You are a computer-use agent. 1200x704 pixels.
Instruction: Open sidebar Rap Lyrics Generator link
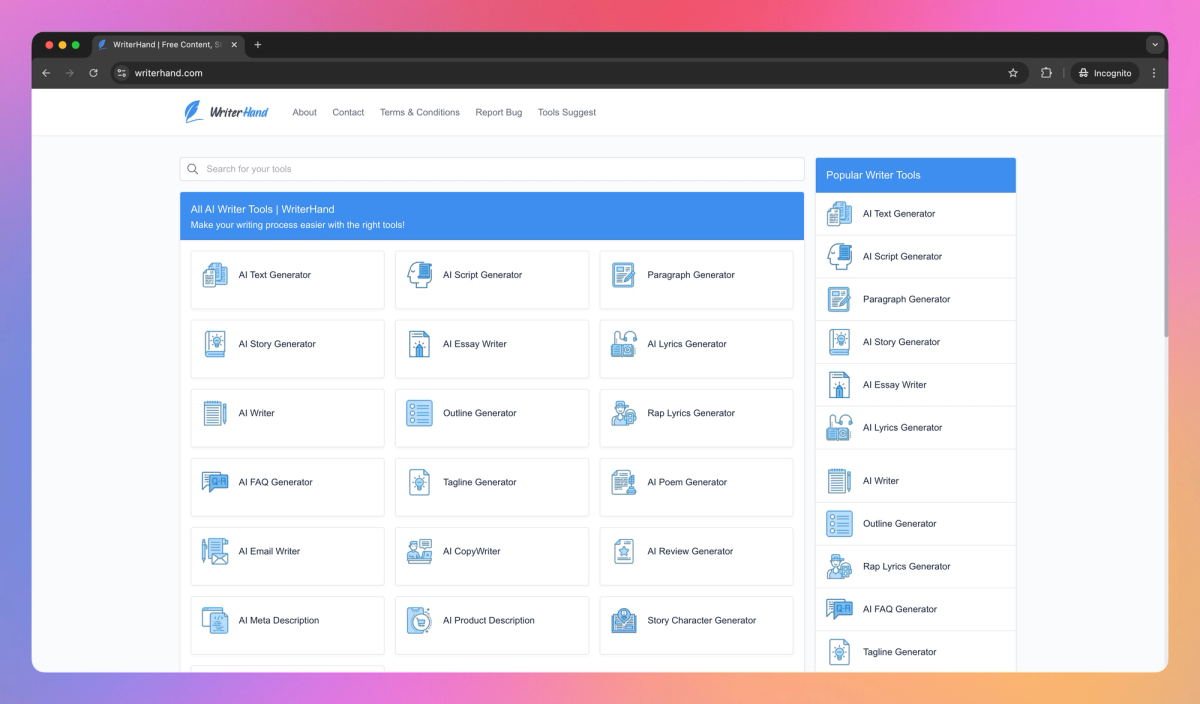click(x=916, y=567)
